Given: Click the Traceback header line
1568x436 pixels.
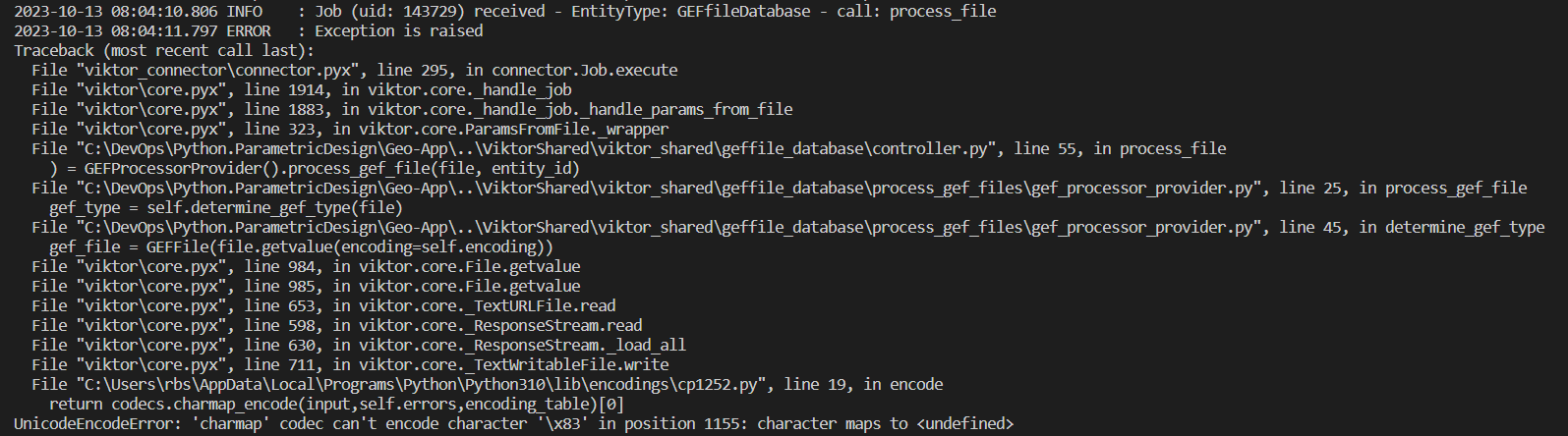Looking at the screenshot, I should pos(164,50).
